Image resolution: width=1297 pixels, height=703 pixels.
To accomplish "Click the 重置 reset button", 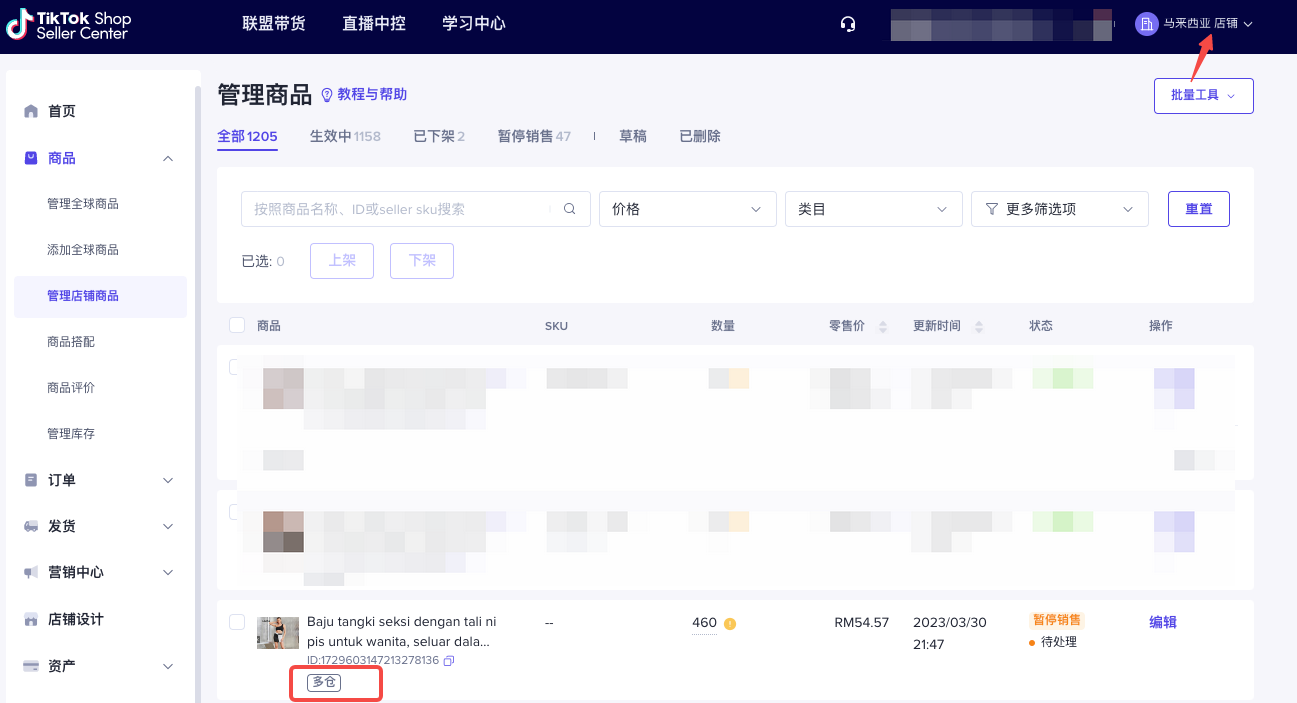I will [x=1198, y=209].
